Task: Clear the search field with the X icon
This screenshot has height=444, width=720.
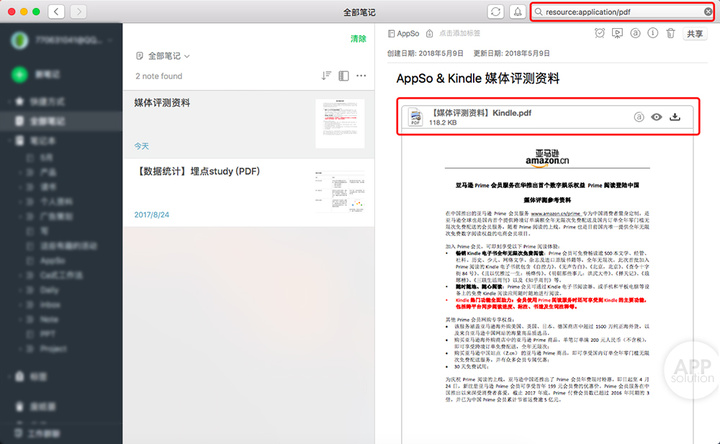Action: (x=708, y=11)
